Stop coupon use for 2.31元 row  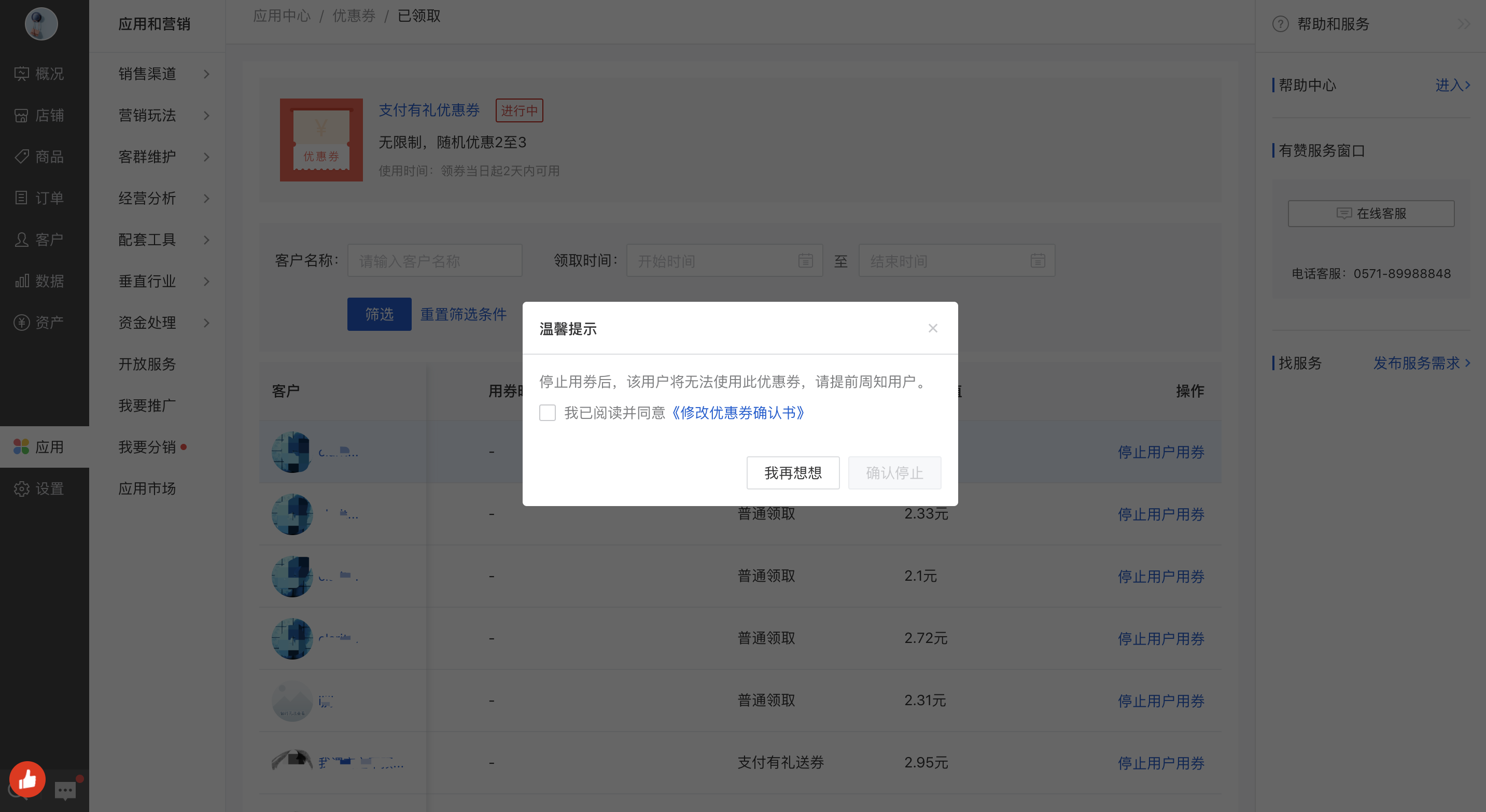pyautogui.click(x=1161, y=701)
